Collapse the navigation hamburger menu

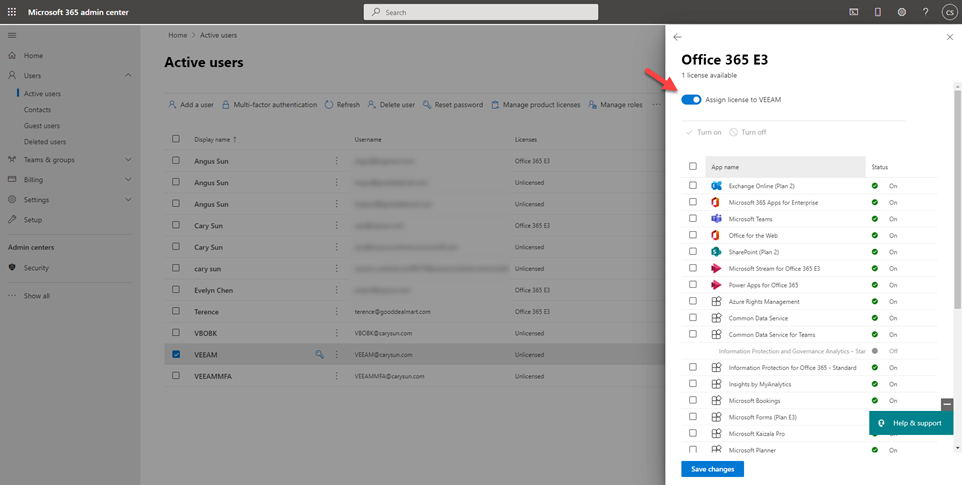pyautogui.click(x=12, y=35)
